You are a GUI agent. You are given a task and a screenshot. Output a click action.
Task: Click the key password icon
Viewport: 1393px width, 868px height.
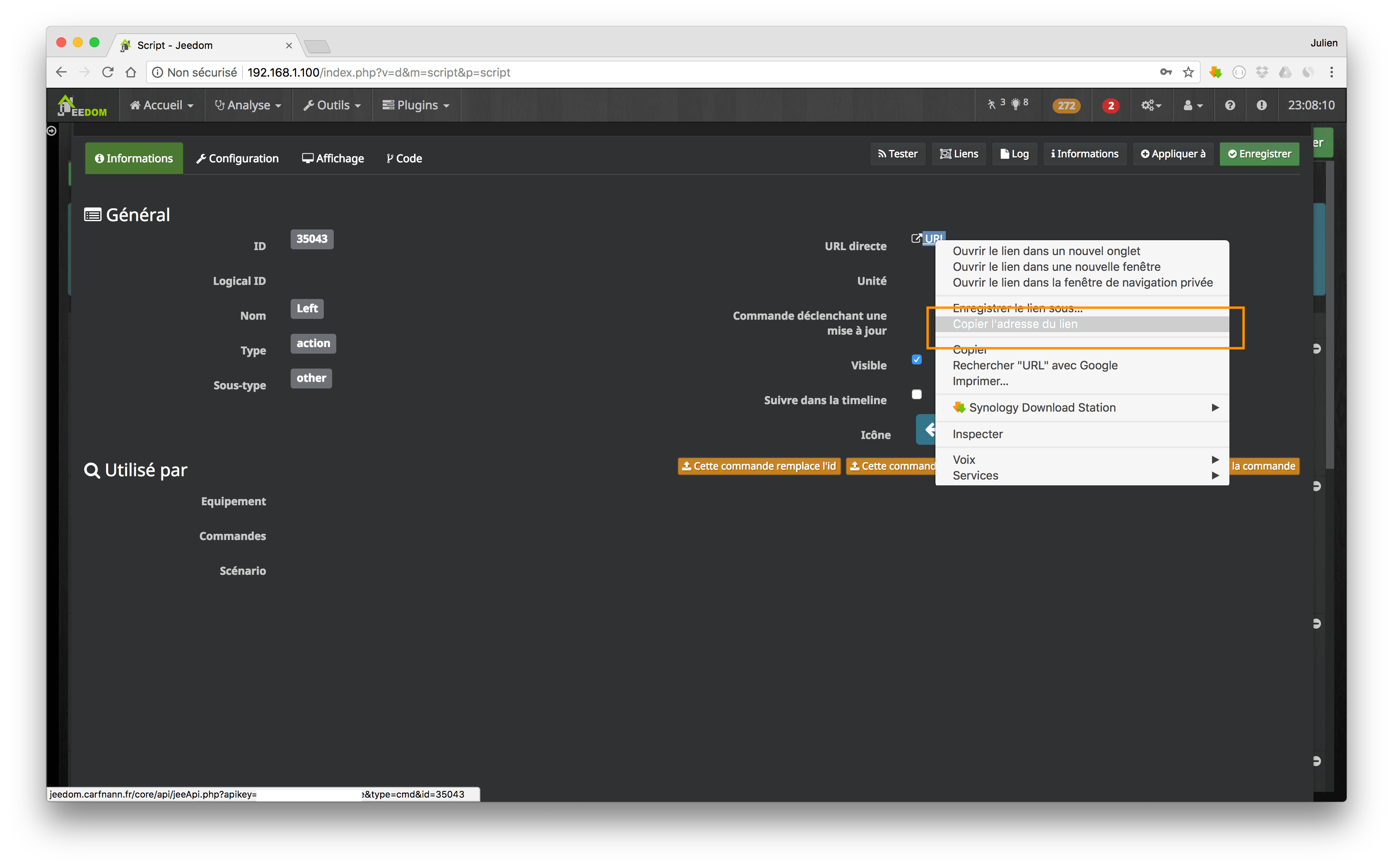click(x=1166, y=72)
